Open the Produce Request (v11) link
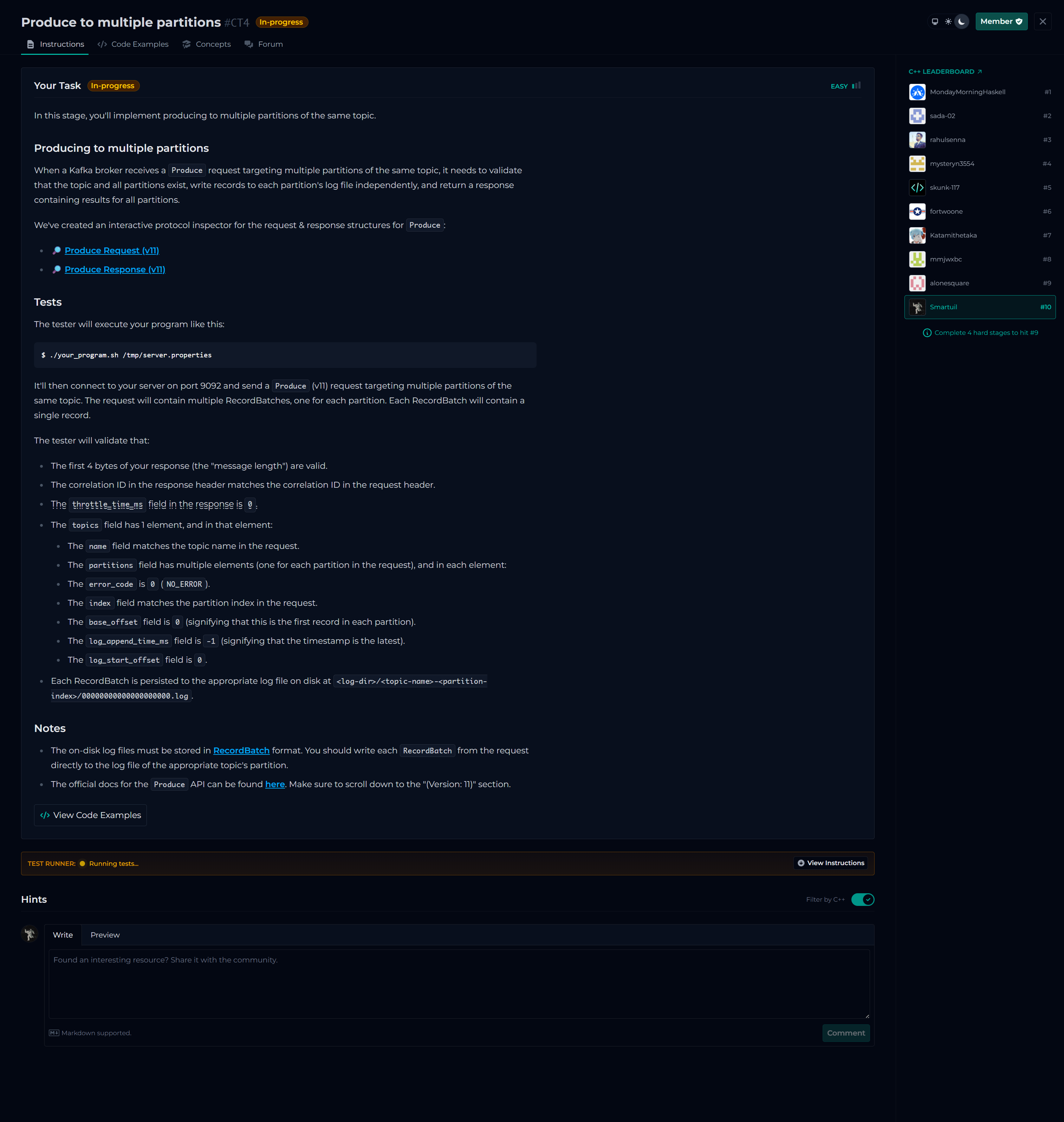This screenshot has width=1064, height=1122. point(112,251)
